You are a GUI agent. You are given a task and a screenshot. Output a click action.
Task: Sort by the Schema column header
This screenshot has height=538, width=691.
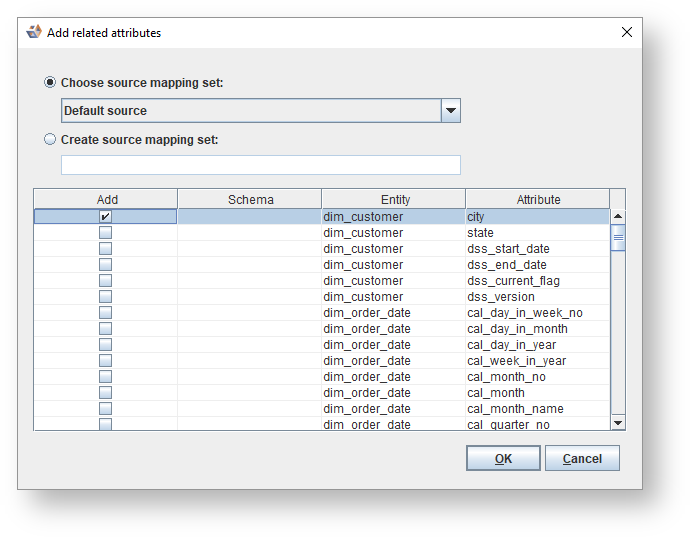pos(250,199)
